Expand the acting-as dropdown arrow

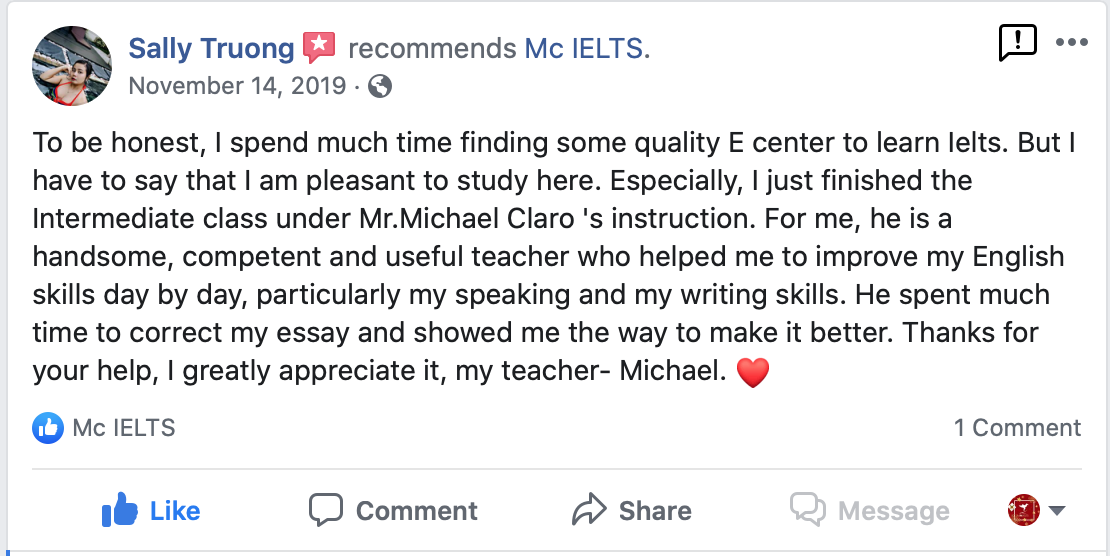click(x=1056, y=511)
